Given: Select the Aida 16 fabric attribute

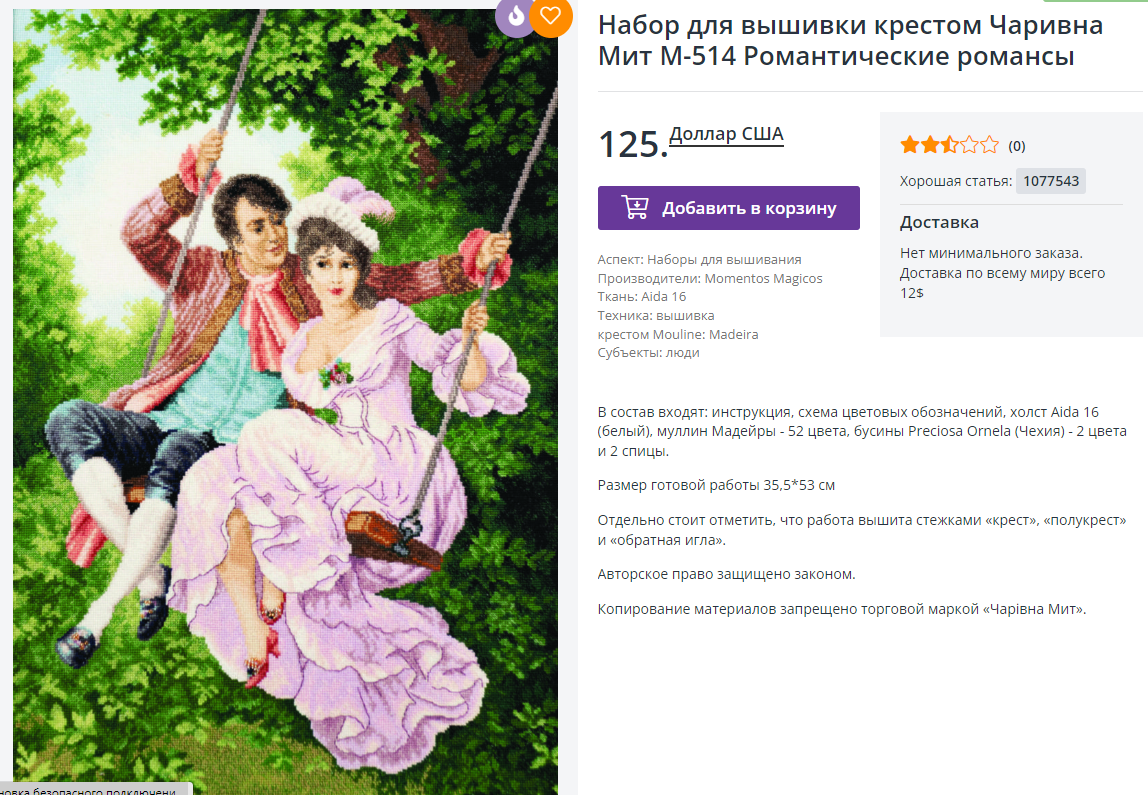Looking at the screenshot, I should 663,296.
